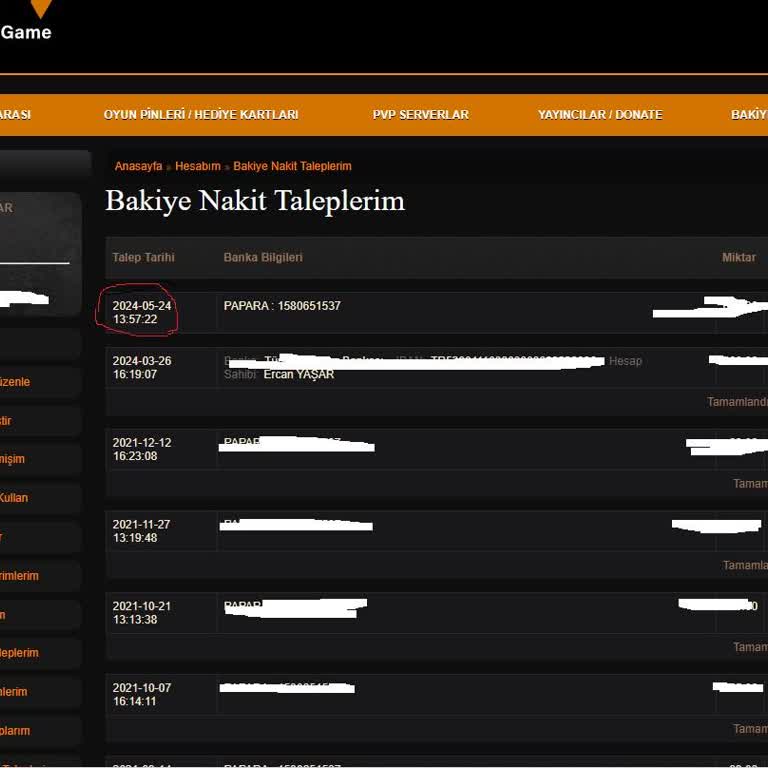Select date cell 2024-05-24 13:57:22
768x768 pixels.
[x=142, y=312]
